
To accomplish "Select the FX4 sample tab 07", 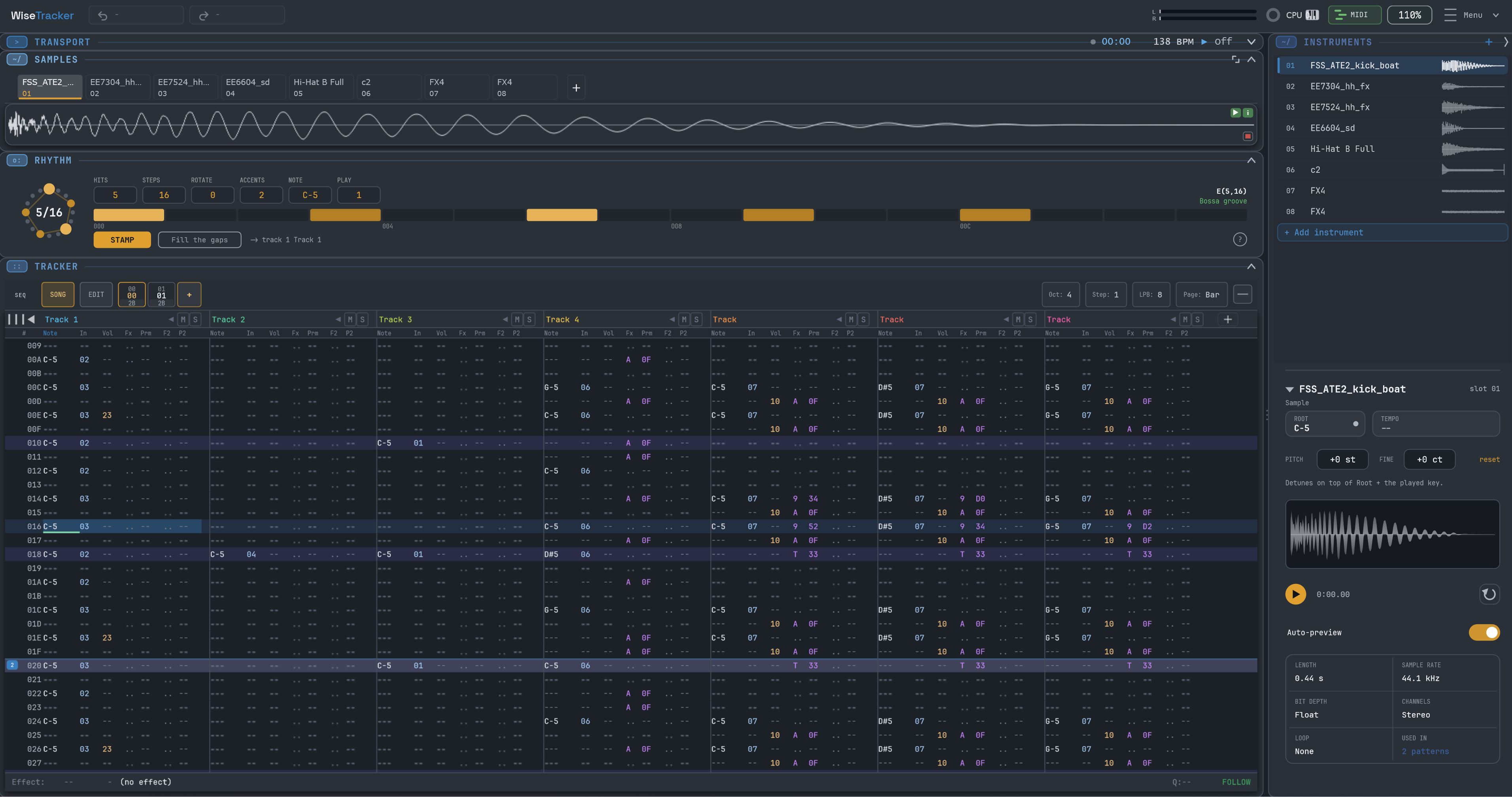I will tap(457, 87).
